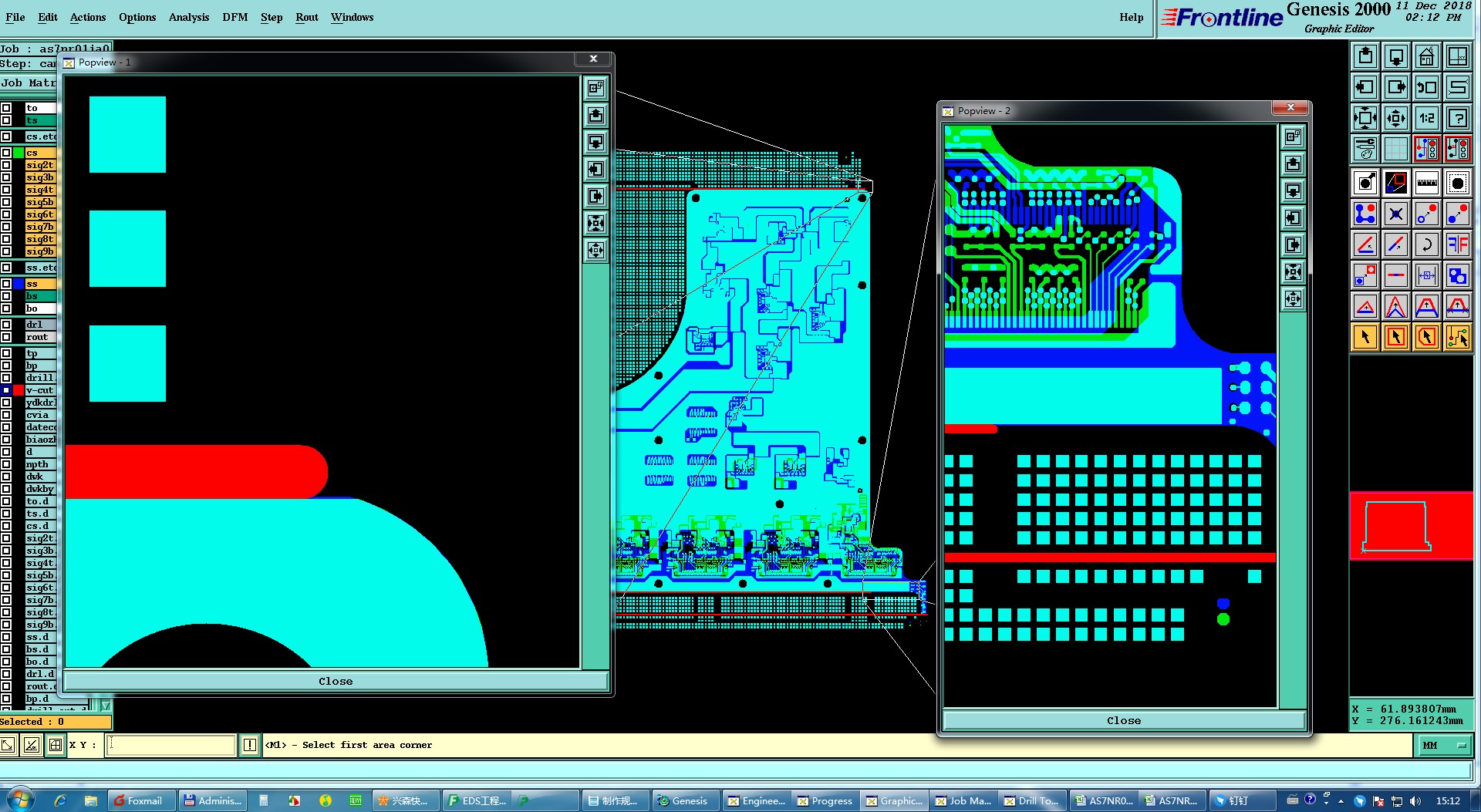Select the sig7b layer name
The height and width of the screenshot is (812, 1481).
[40, 227]
